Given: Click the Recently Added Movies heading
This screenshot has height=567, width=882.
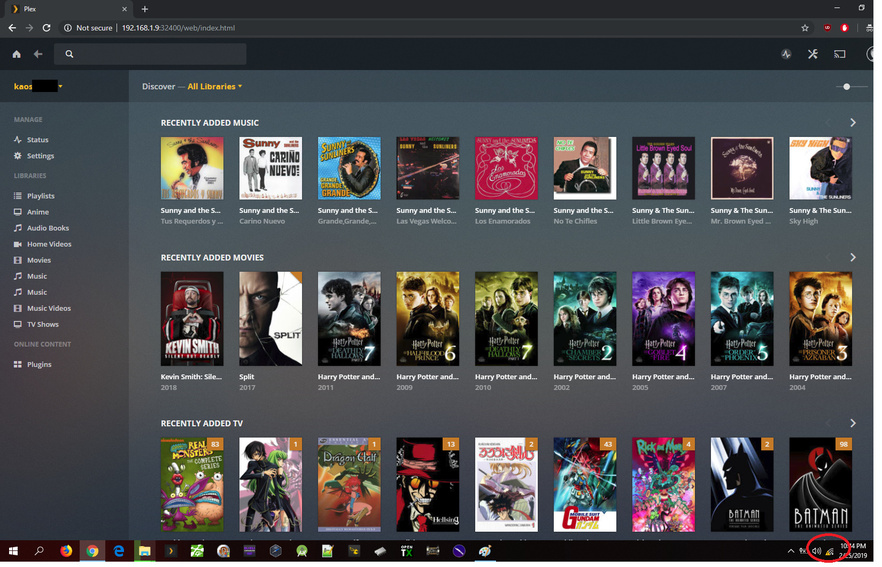Looking at the screenshot, I should pyautogui.click(x=212, y=258).
